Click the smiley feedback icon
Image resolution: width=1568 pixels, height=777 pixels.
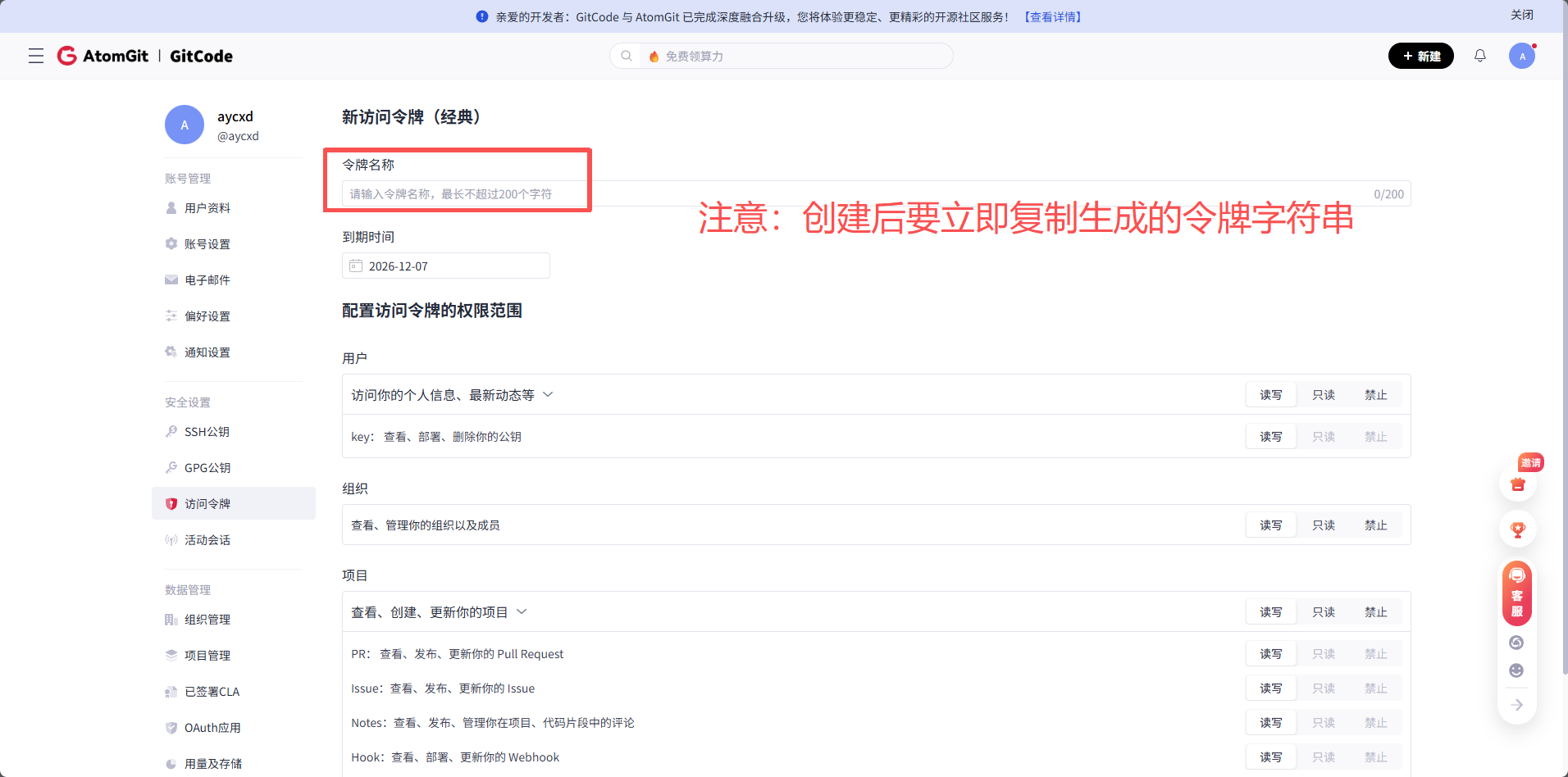pyautogui.click(x=1516, y=670)
